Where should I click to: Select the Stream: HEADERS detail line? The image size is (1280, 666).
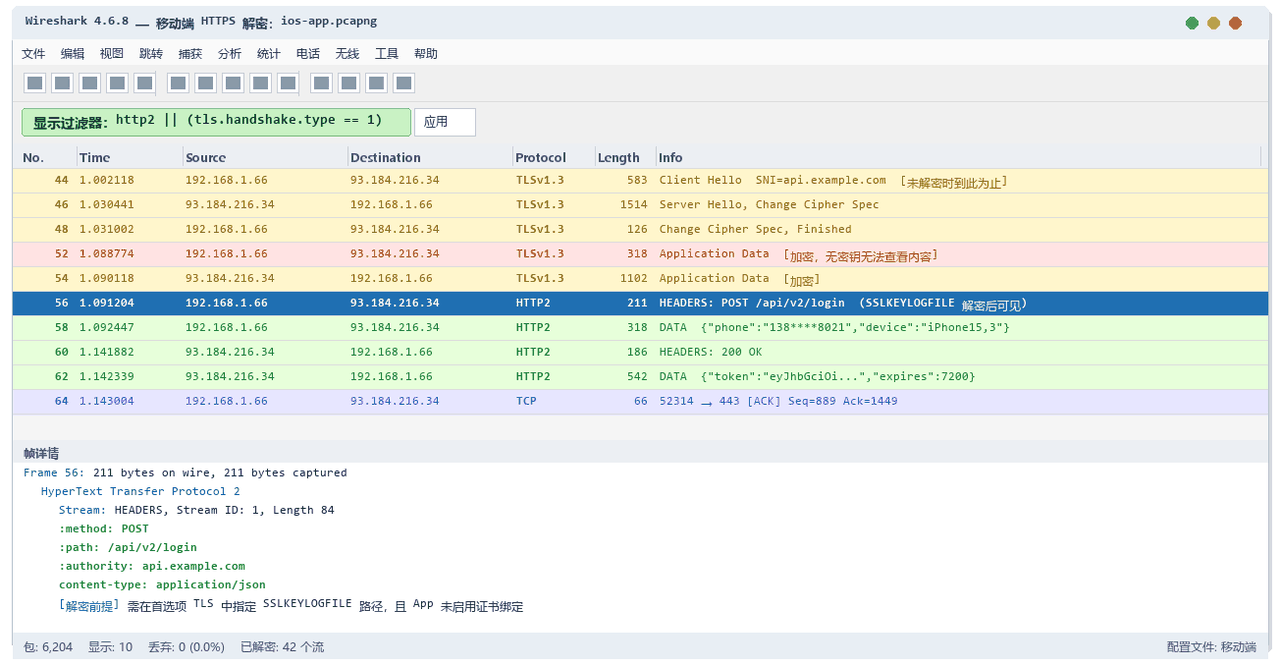(x=196, y=510)
